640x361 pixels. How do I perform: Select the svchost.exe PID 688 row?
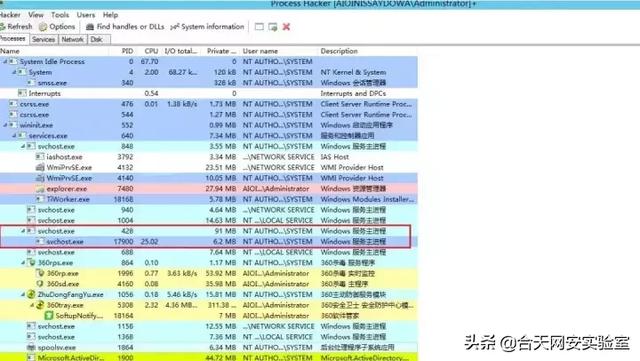tap(209, 252)
